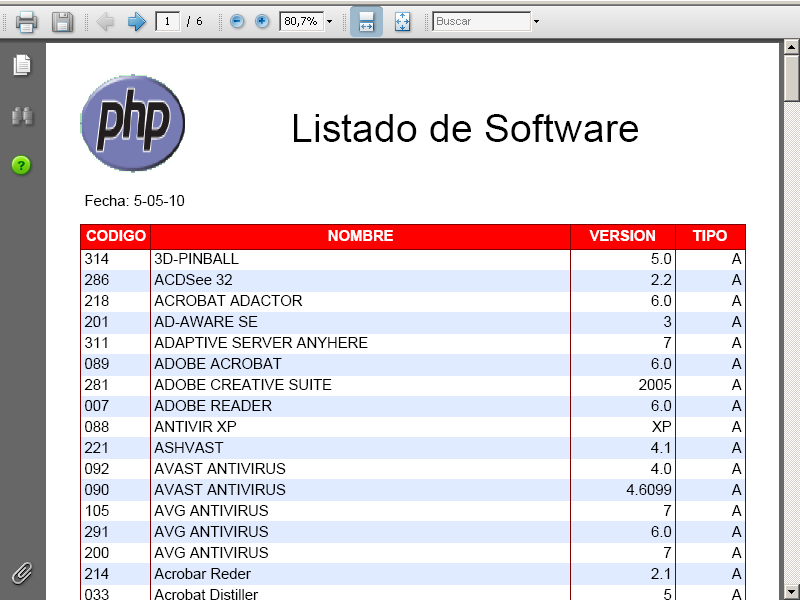Toggle fit full page view button
The height and width of the screenshot is (600, 800).
(403, 21)
